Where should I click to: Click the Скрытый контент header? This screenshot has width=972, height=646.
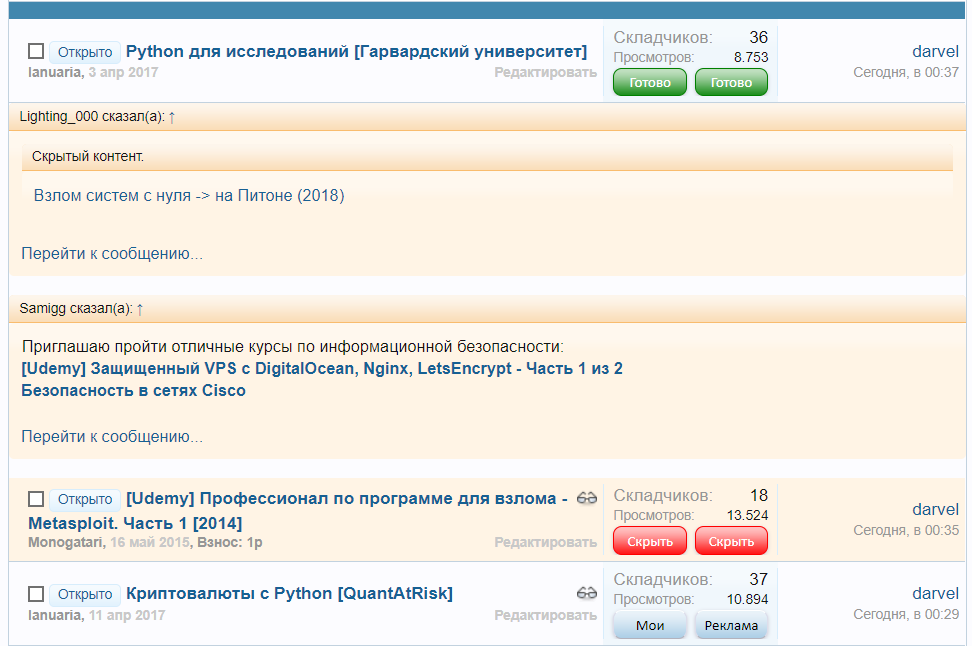point(487,157)
